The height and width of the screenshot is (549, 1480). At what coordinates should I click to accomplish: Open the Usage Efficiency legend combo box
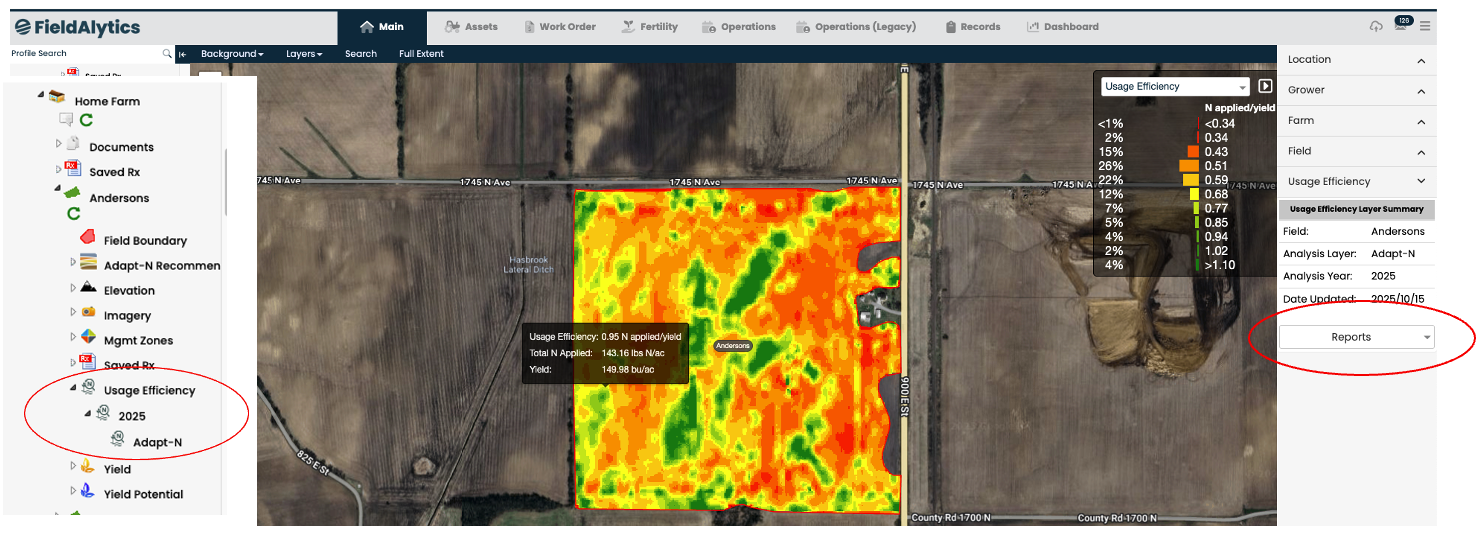point(1175,87)
